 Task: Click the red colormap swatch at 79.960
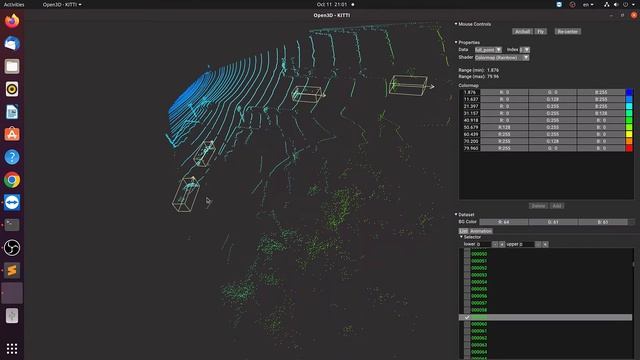(x=629, y=148)
